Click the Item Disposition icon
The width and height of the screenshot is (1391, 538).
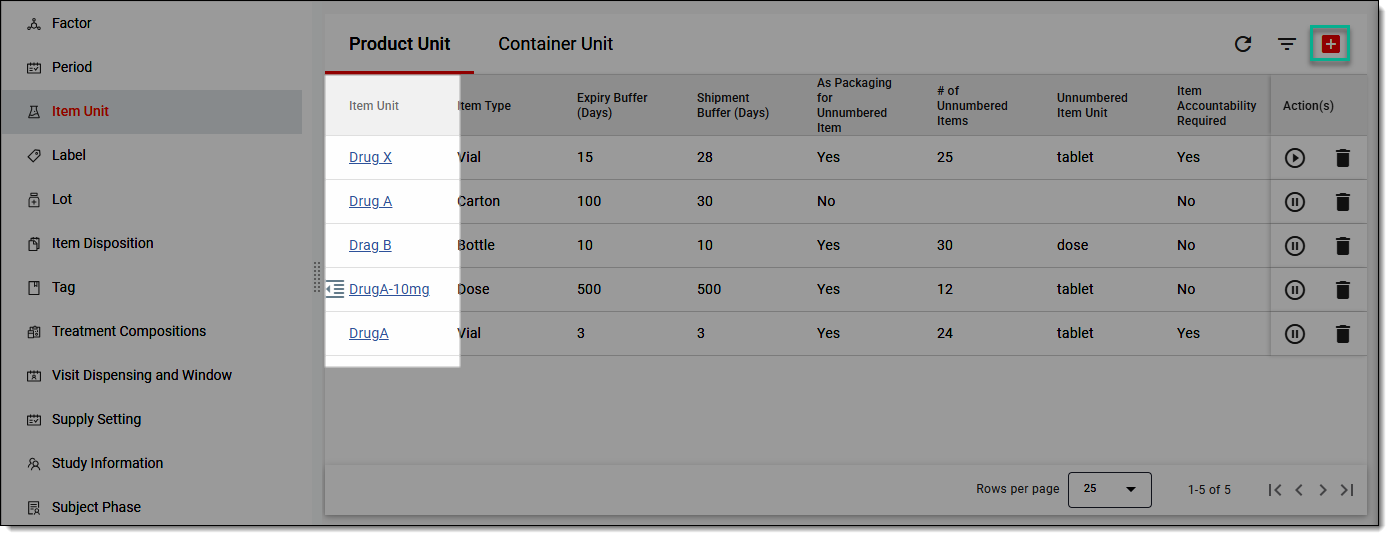click(34, 243)
